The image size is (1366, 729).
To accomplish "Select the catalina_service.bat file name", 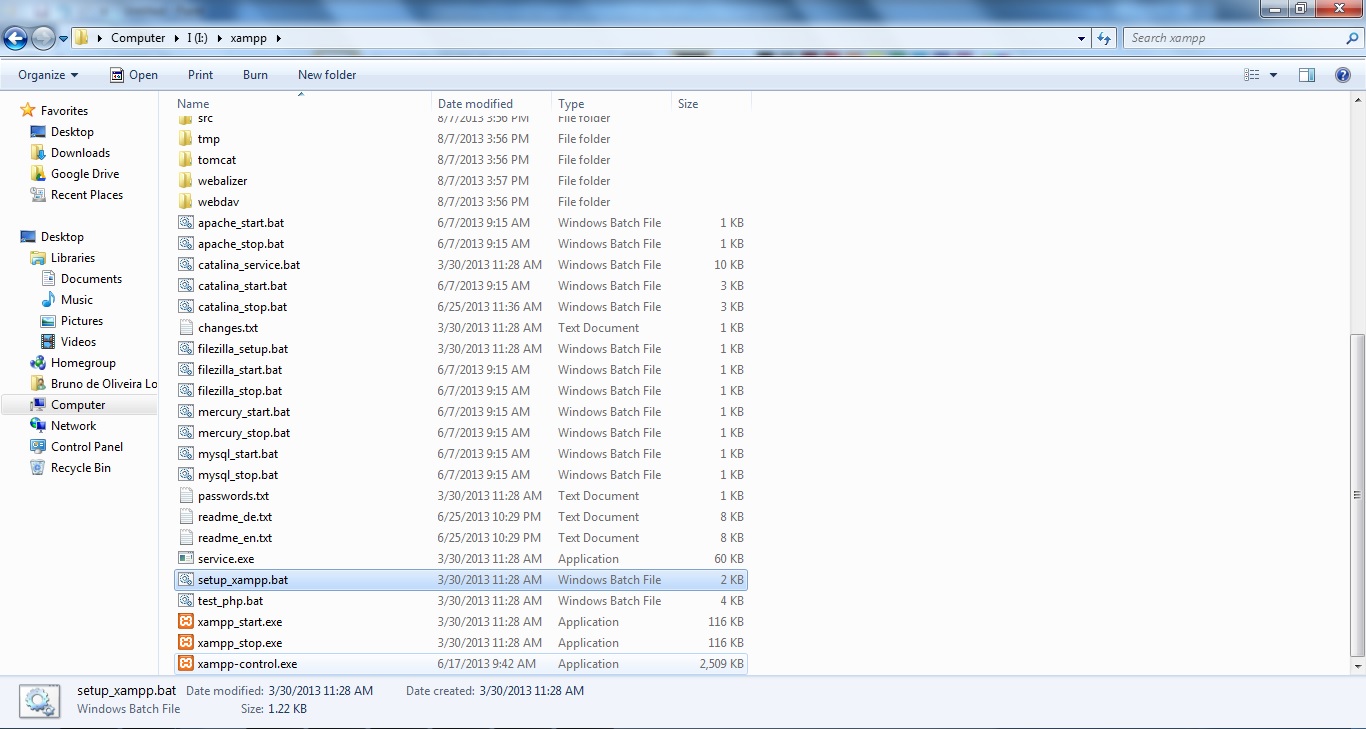I will (249, 265).
